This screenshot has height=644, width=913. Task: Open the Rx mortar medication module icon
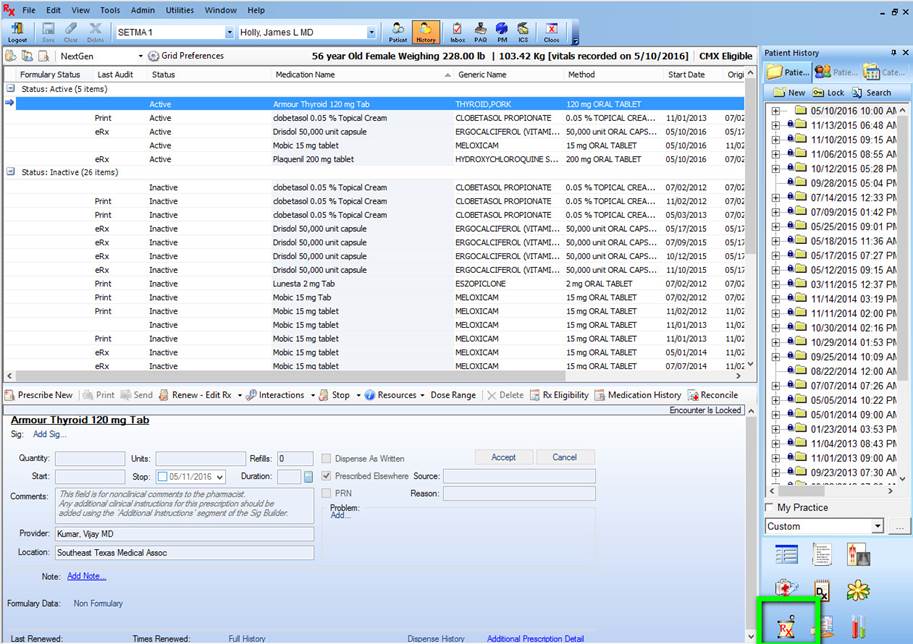click(x=787, y=628)
